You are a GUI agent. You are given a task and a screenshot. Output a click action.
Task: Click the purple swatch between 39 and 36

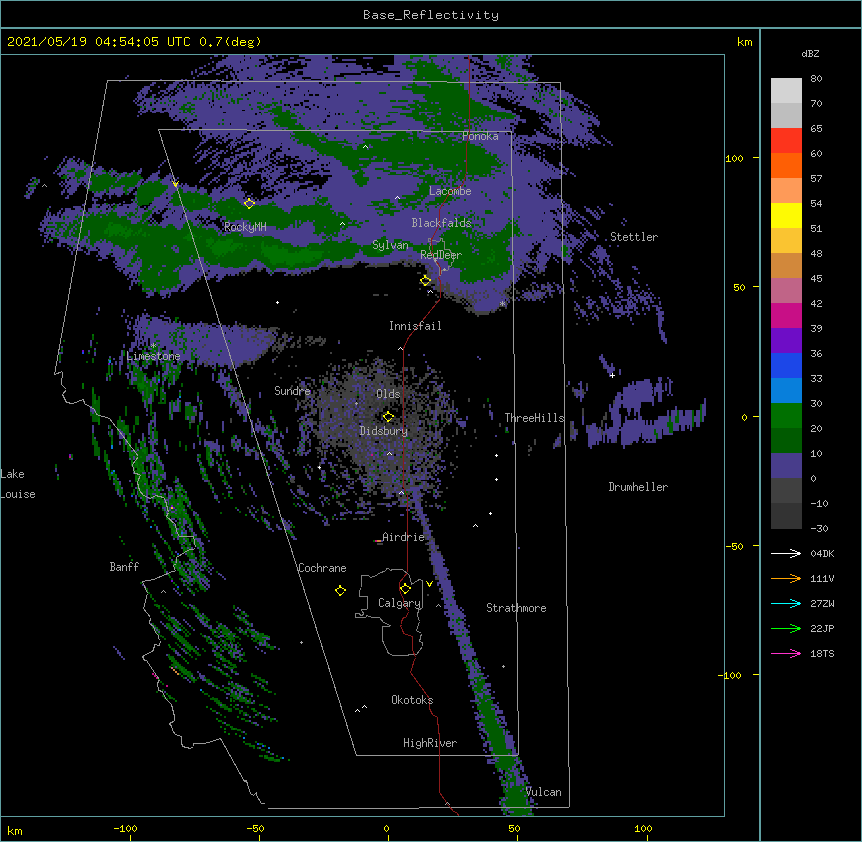(x=786, y=341)
